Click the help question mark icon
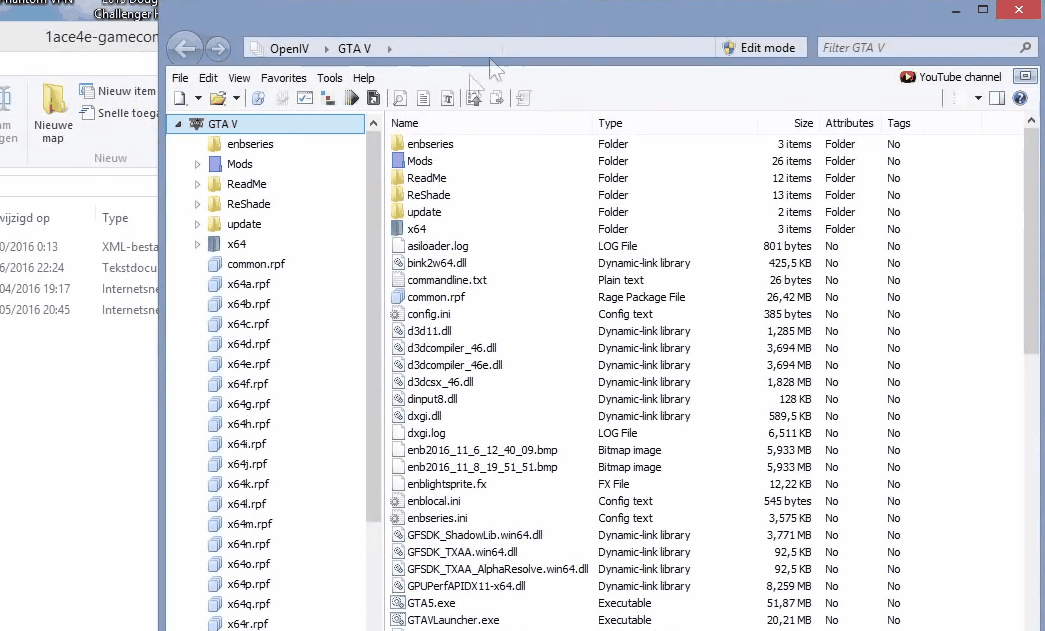Image resolution: width=1045 pixels, height=631 pixels. click(1019, 98)
